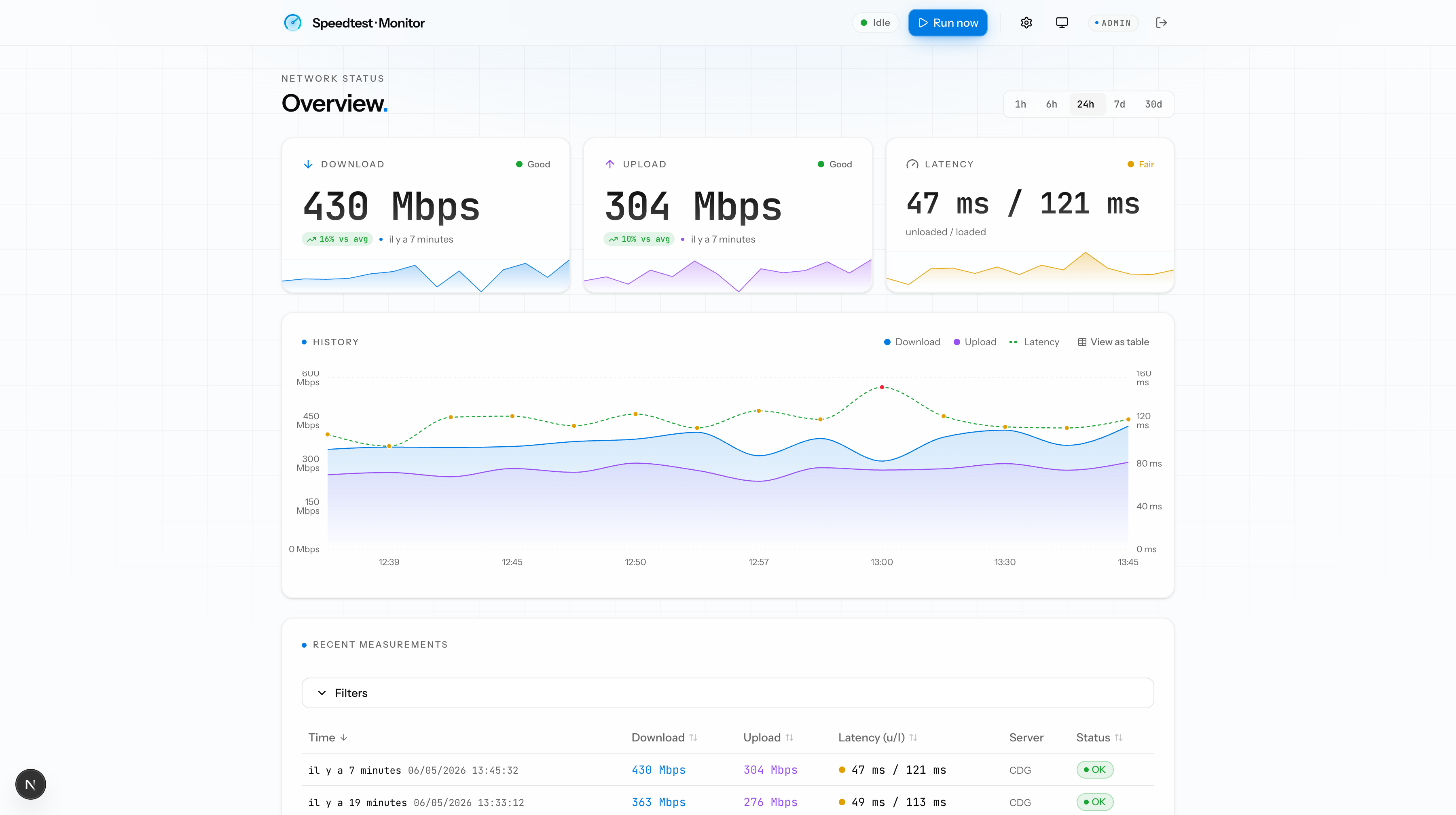Click the CDG server cell in 13:45:32 row
The width and height of the screenshot is (1456, 815).
pos(1020,771)
